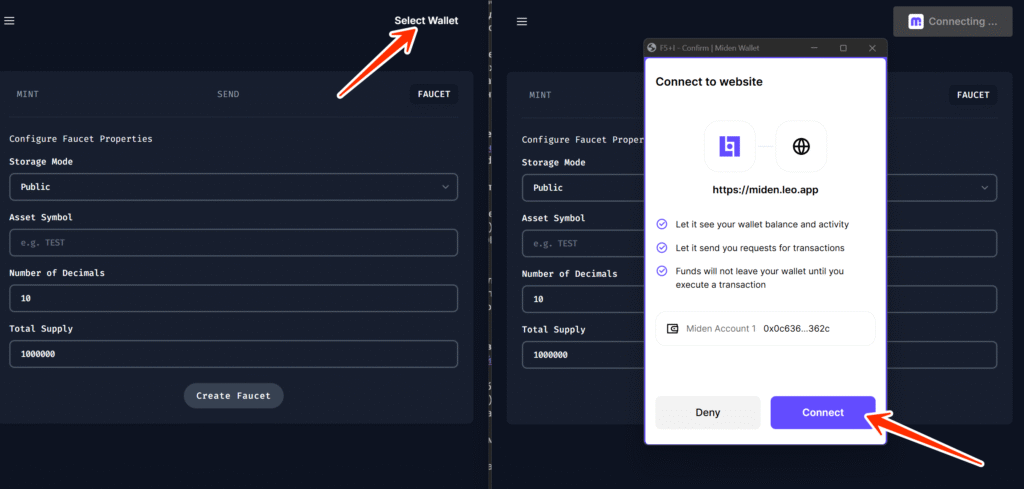Expand Storage Mode dropdown in right panel
This screenshot has width=1024, height=489.
[x=759, y=187]
